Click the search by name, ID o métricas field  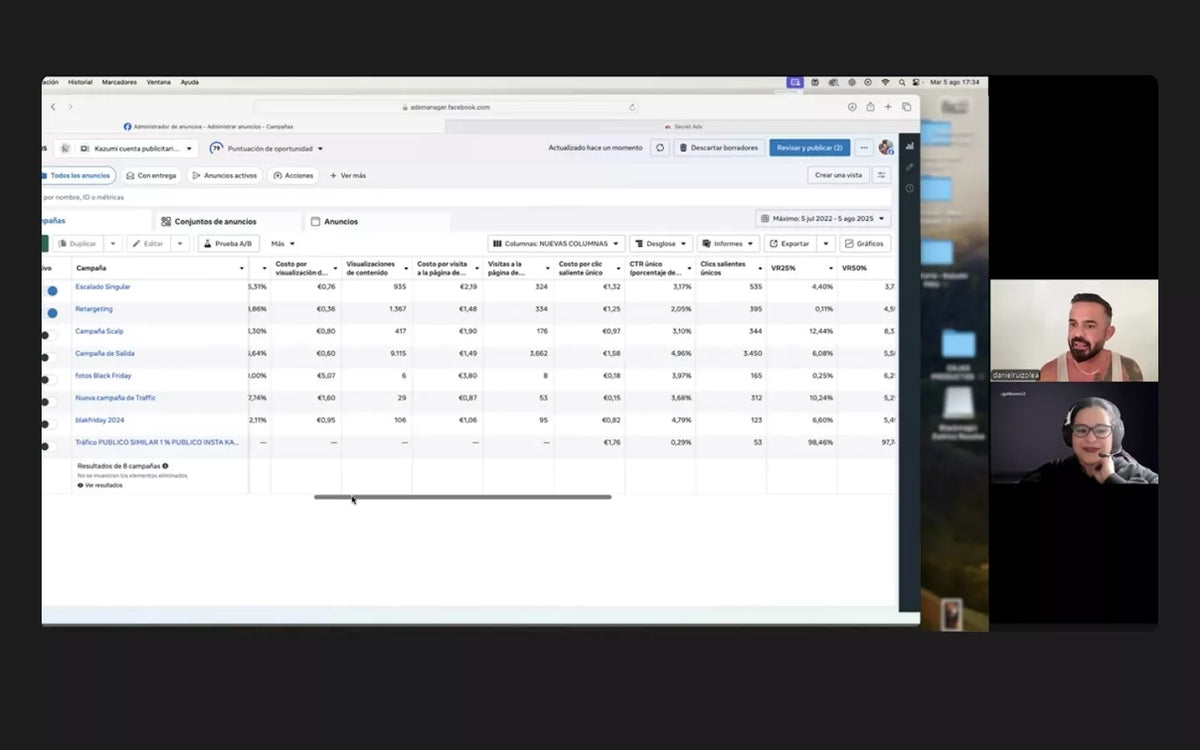point(466,197)
